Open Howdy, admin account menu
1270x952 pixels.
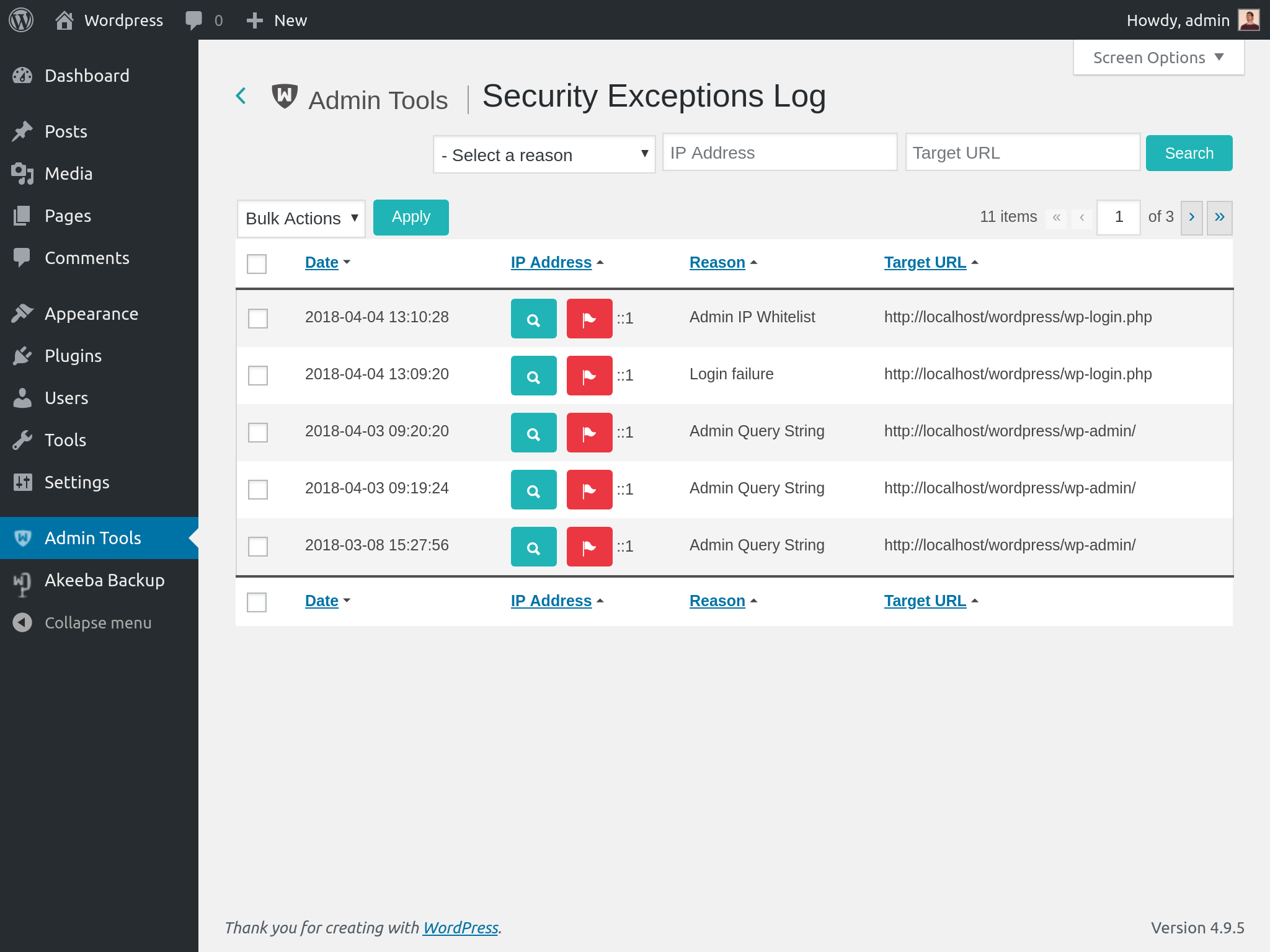tap(1192, 20)
